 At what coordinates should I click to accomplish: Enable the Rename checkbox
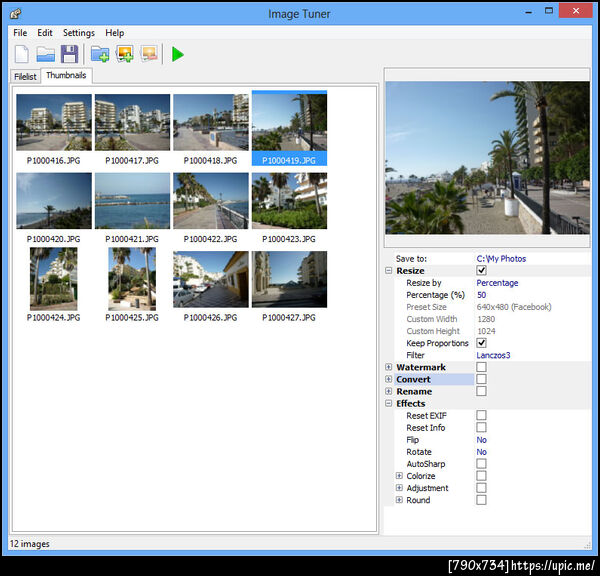[x=481, y=391]
